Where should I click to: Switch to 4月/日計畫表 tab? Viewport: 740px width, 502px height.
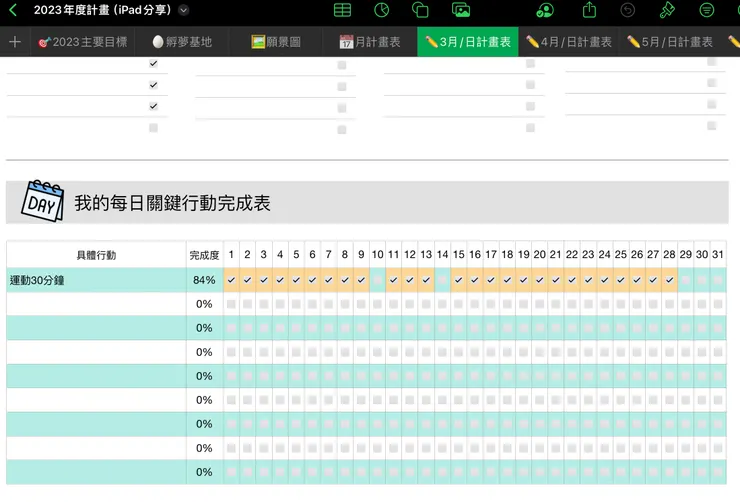tap(569, 42)
